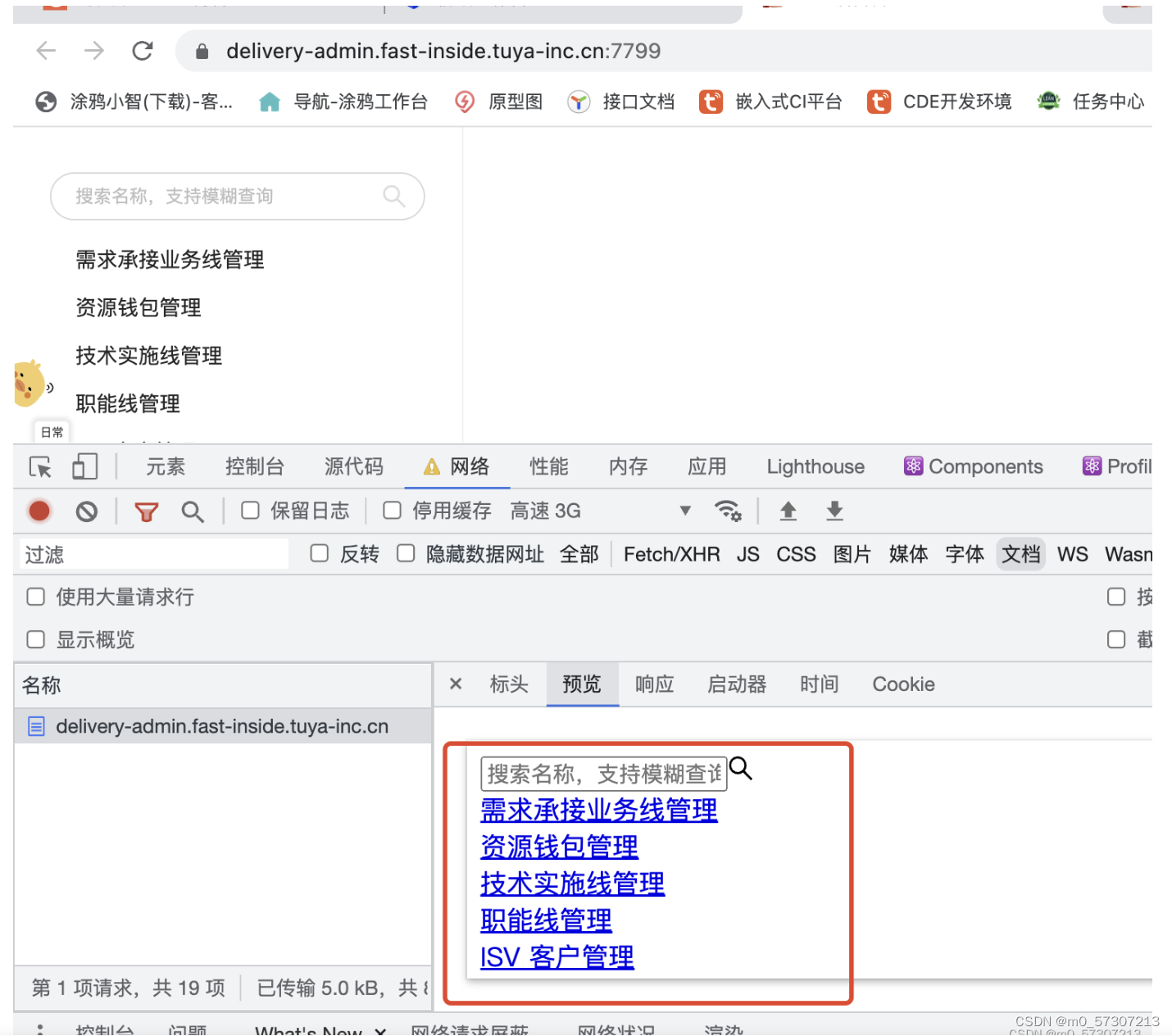Toggle the device toolbar icon
1172x1036 pixels.
click(x=84, y=467)
